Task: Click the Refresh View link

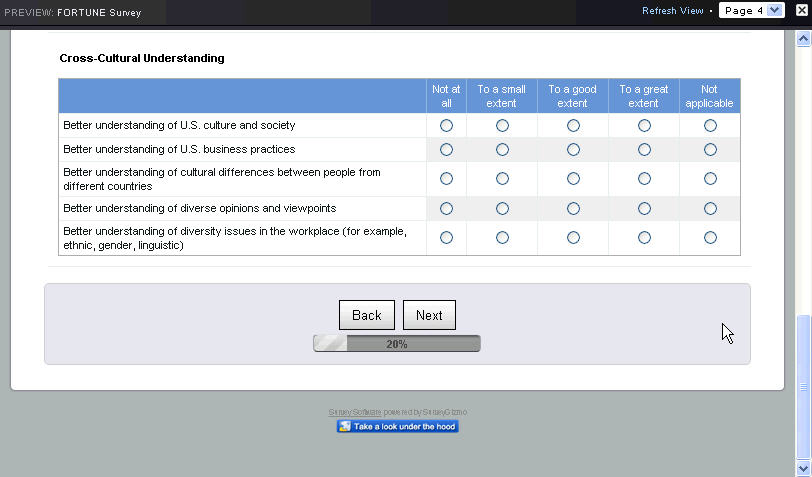Action: click(672, 11)
